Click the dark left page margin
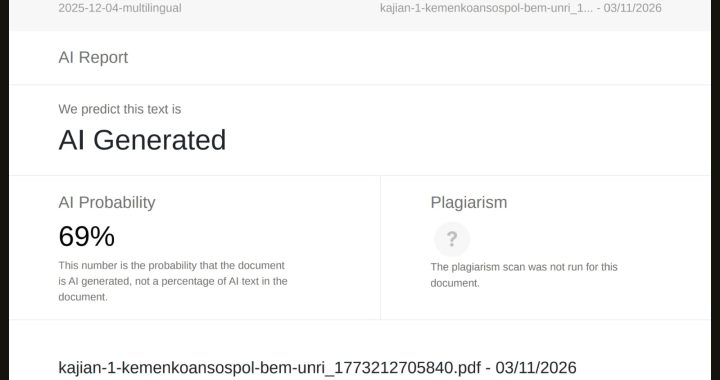720x380 pixels. coord(5,190)
